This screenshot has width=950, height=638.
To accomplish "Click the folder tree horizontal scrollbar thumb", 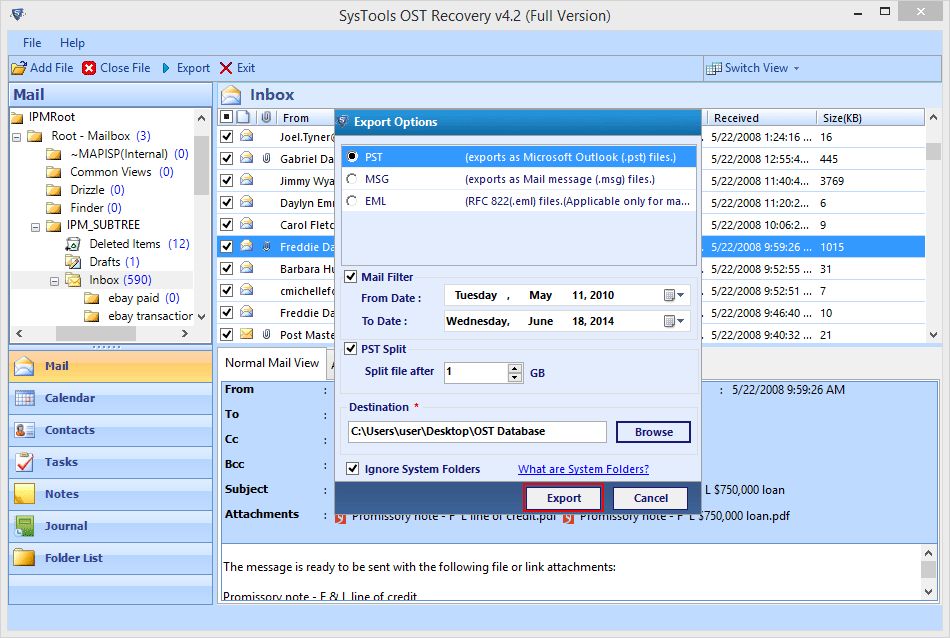I will coord(96,334).
